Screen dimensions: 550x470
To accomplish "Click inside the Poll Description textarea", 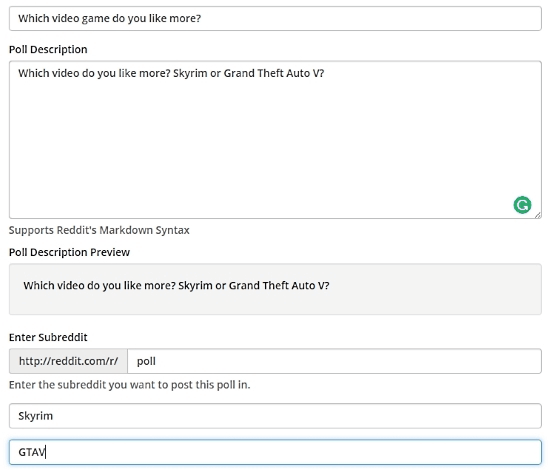I will point(275,140).
